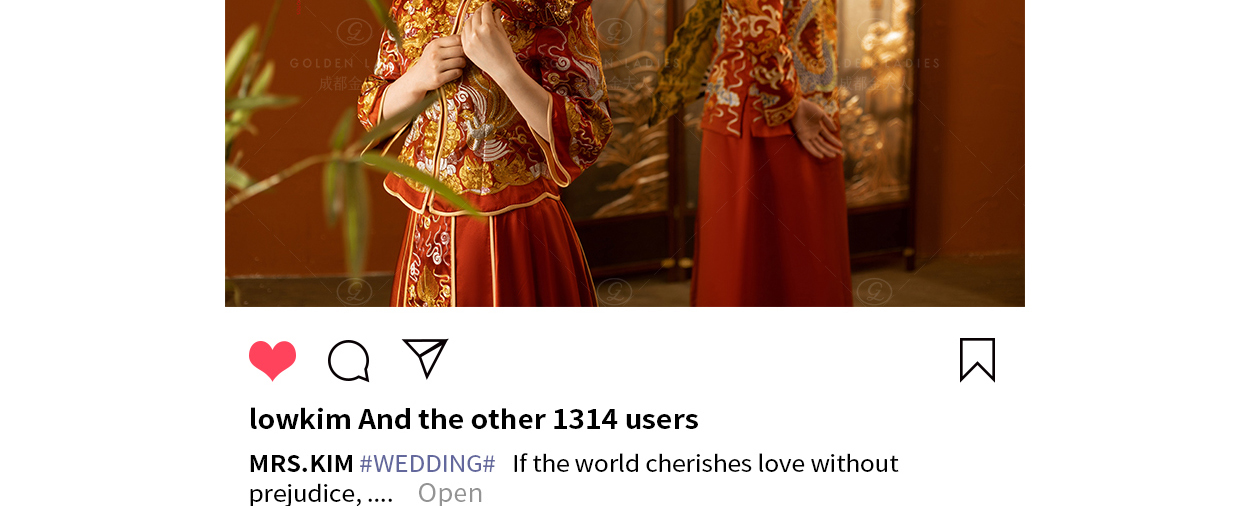Image resolution: width=1250 pixels, height=506 pixels.
Task: Open comments with the speech bubble icon
Action: (349, 361)
